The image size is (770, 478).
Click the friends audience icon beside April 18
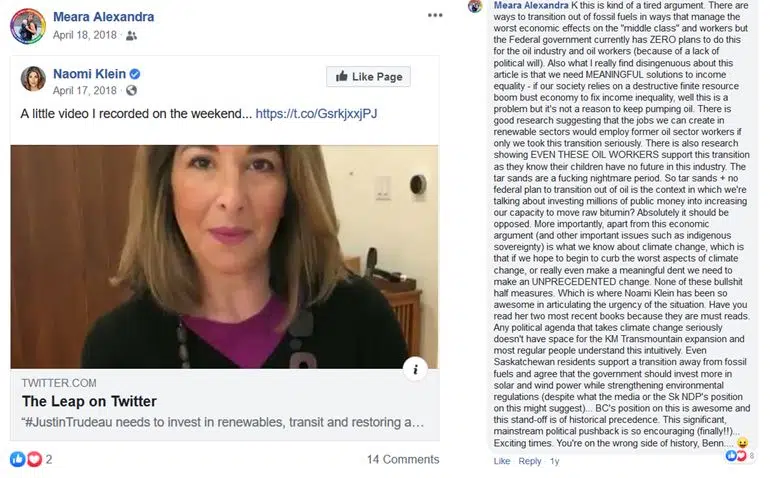pyautogui.click(x=131, y=35)
